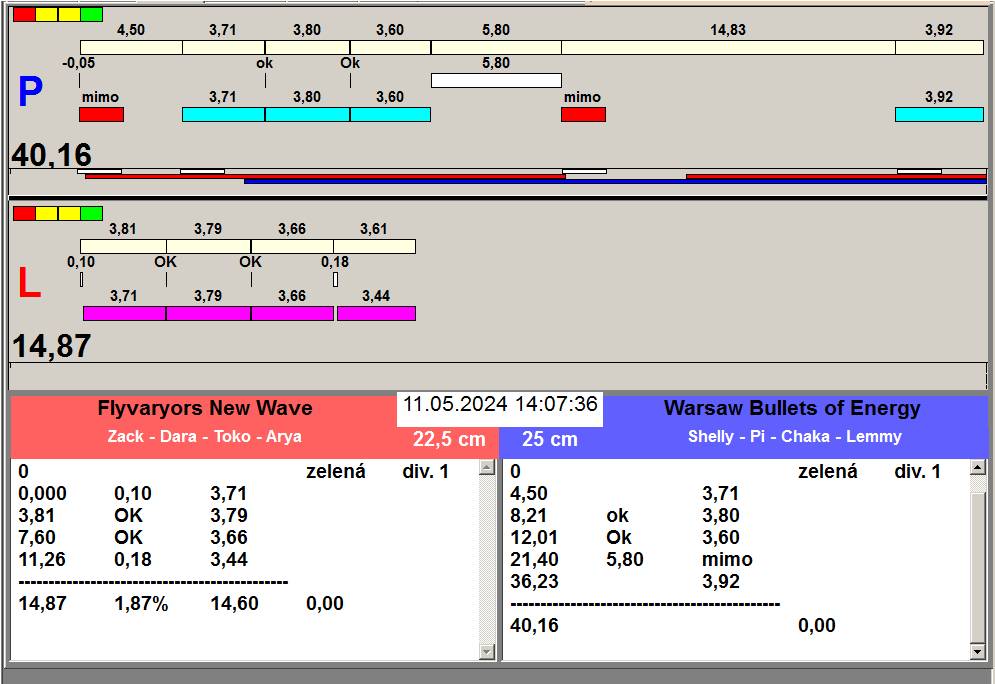
Task: Select the 36,23 row in Warsaw Bullets list
Action: tap(625, 582)
